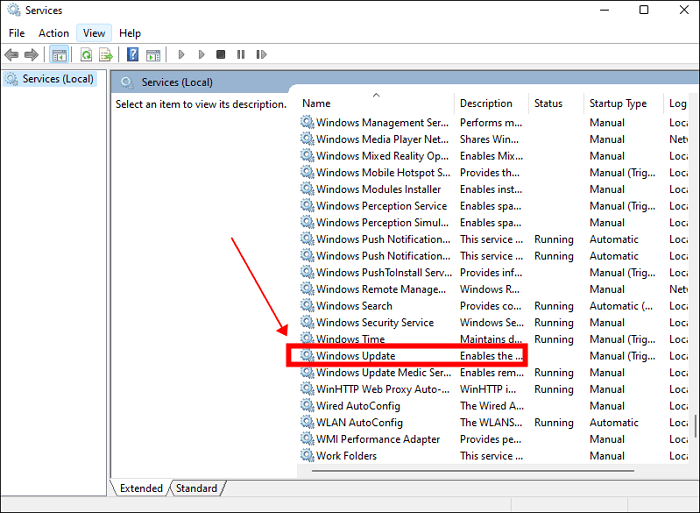Select Windows Update Medic Service row

click(493, 373)
